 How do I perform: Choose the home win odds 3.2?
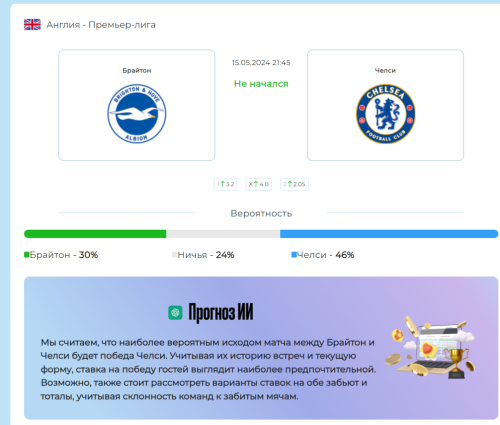pyautogui.click(x=226, y=184)
